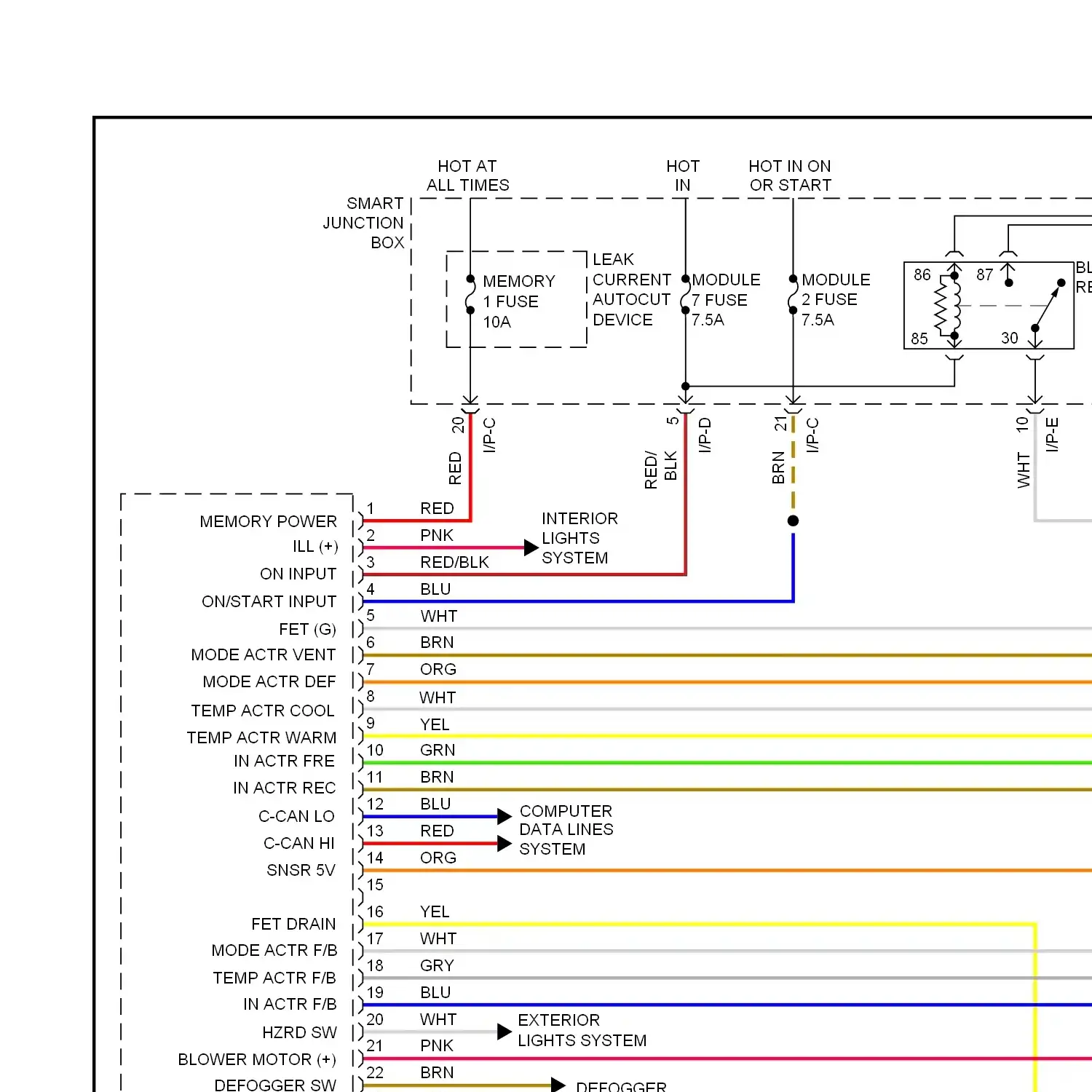Click the BRN wire splice dot
The image size is (1092, 1092).
[794, 521]
